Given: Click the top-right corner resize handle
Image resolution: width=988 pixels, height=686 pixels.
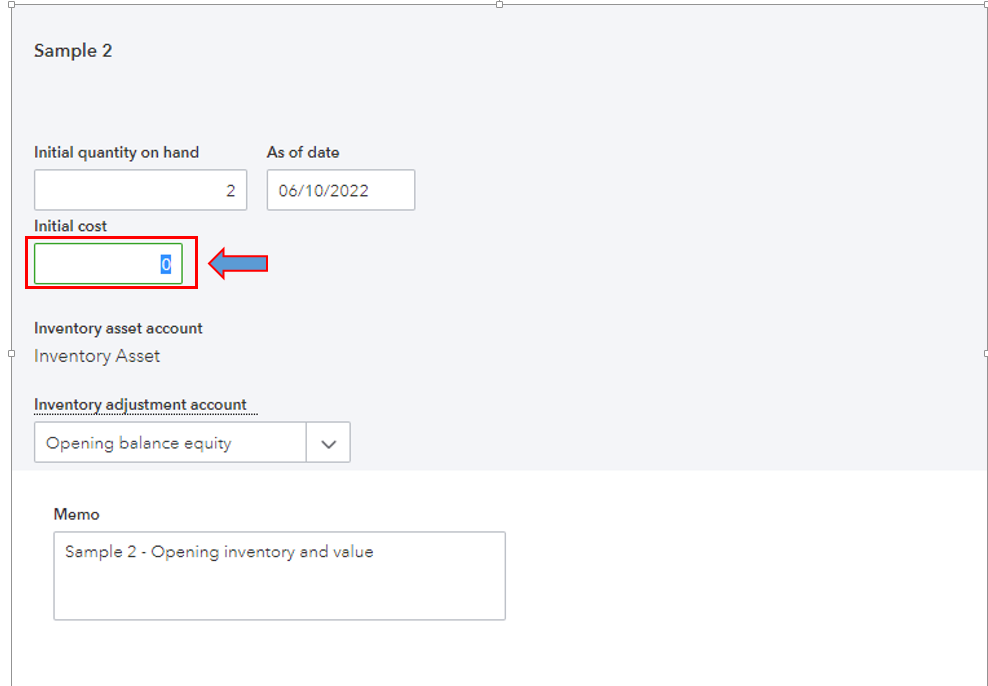Looking at the screenshot, I should coord(985,4).
